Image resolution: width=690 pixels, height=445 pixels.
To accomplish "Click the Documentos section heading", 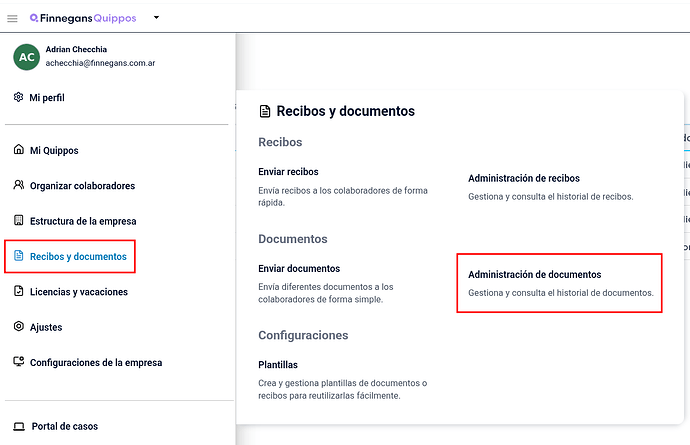I will (293, 239).
